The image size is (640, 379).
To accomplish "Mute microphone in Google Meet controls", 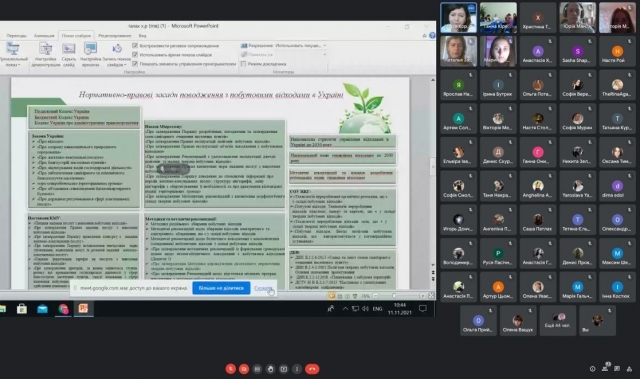I will click(231, 369).
